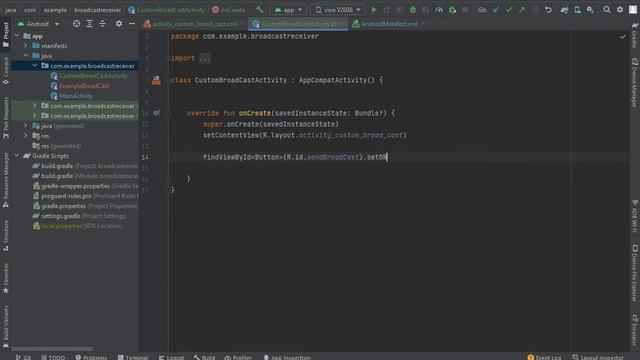Open Project panel options gear icon
The image size is (640, 360).
119,24
